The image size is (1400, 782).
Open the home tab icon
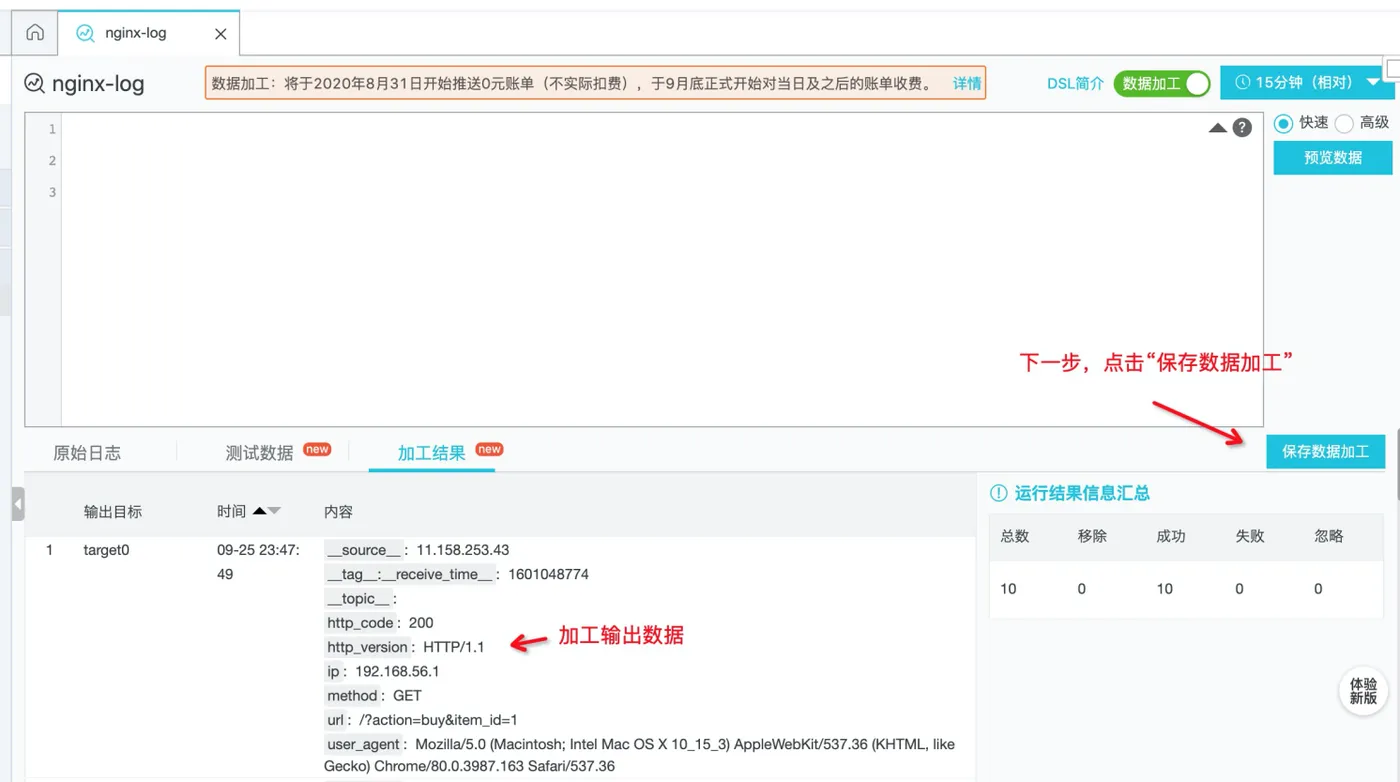point(35,33)
